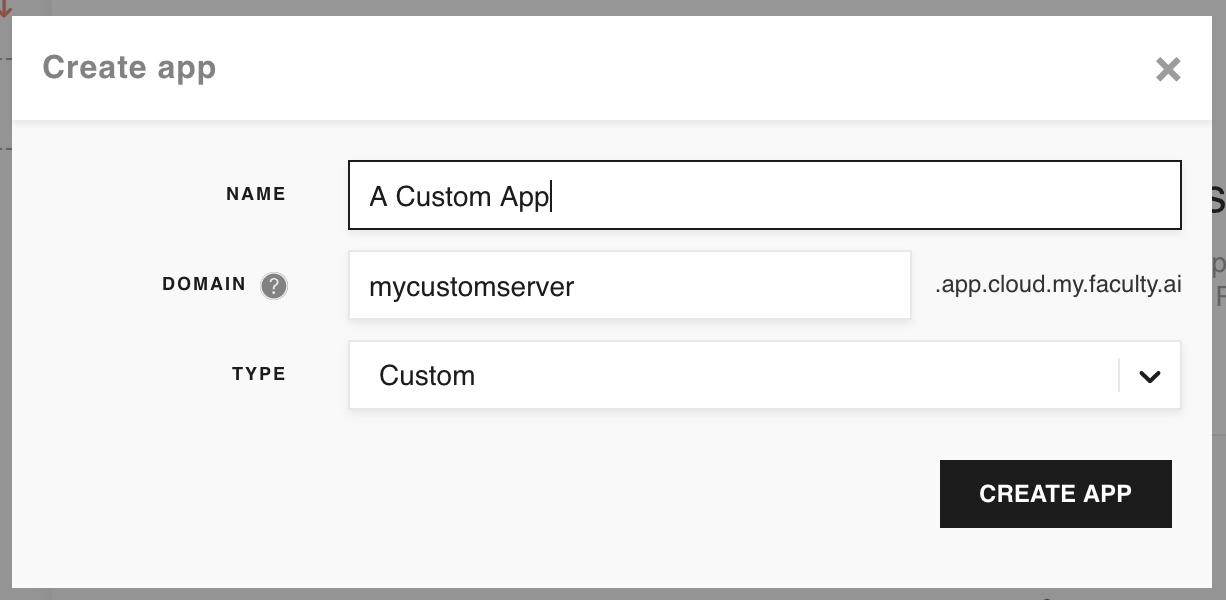Click inside the NAME input field
Viewport: 1226px width, 600px height.
pyautogui.click(x=765, y=195)
